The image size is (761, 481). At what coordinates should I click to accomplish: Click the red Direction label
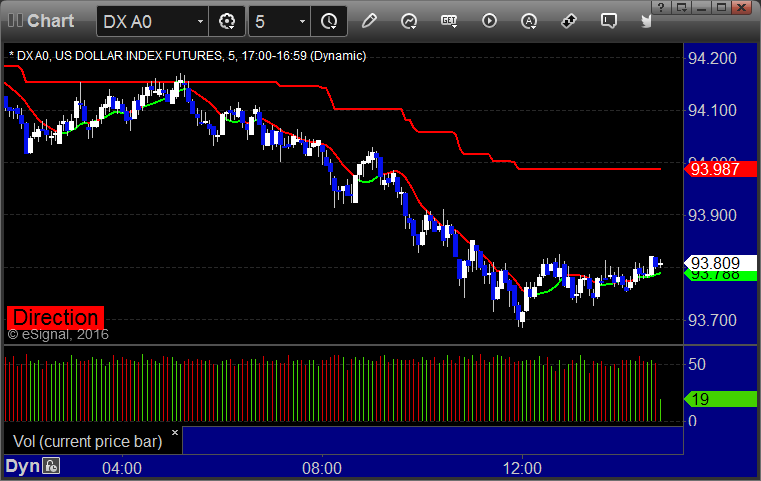[x=55, y=317]
